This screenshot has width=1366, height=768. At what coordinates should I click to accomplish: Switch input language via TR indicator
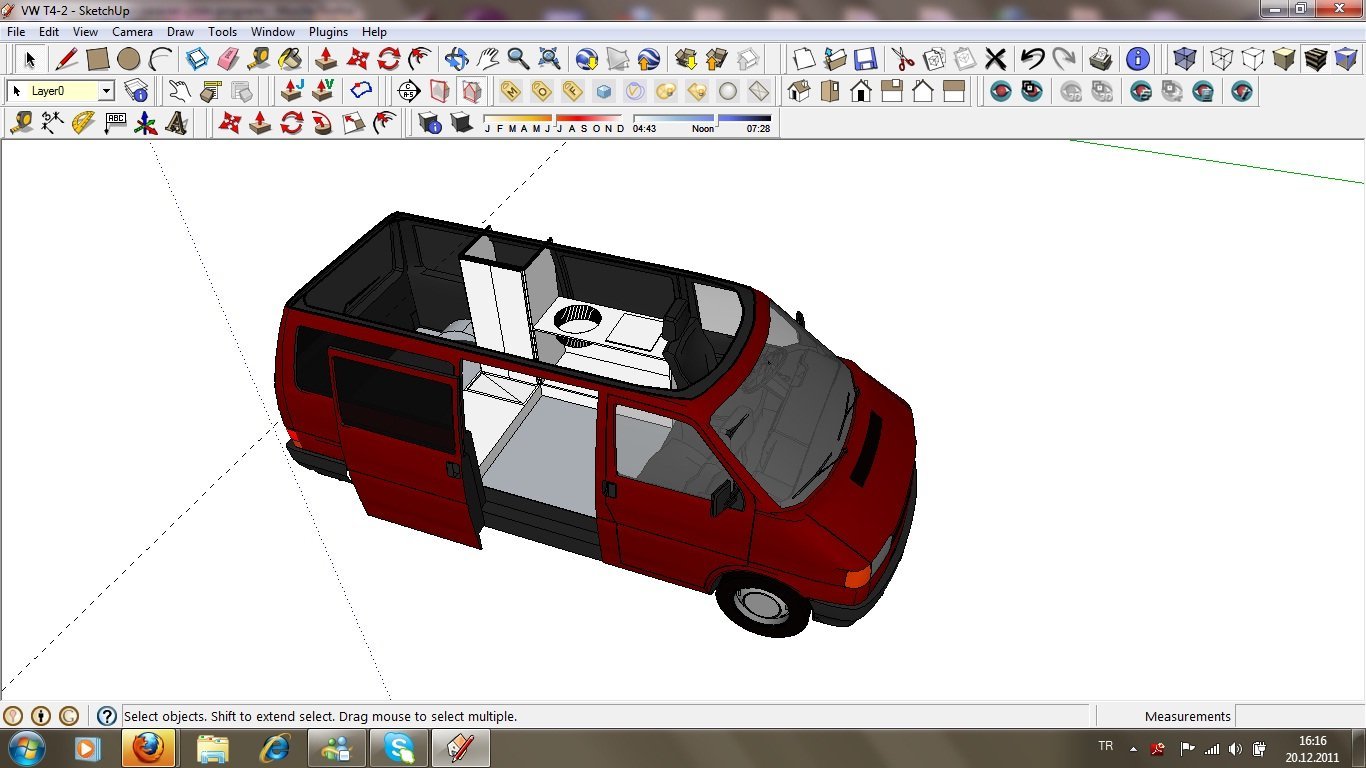(x=1106, y=747)
